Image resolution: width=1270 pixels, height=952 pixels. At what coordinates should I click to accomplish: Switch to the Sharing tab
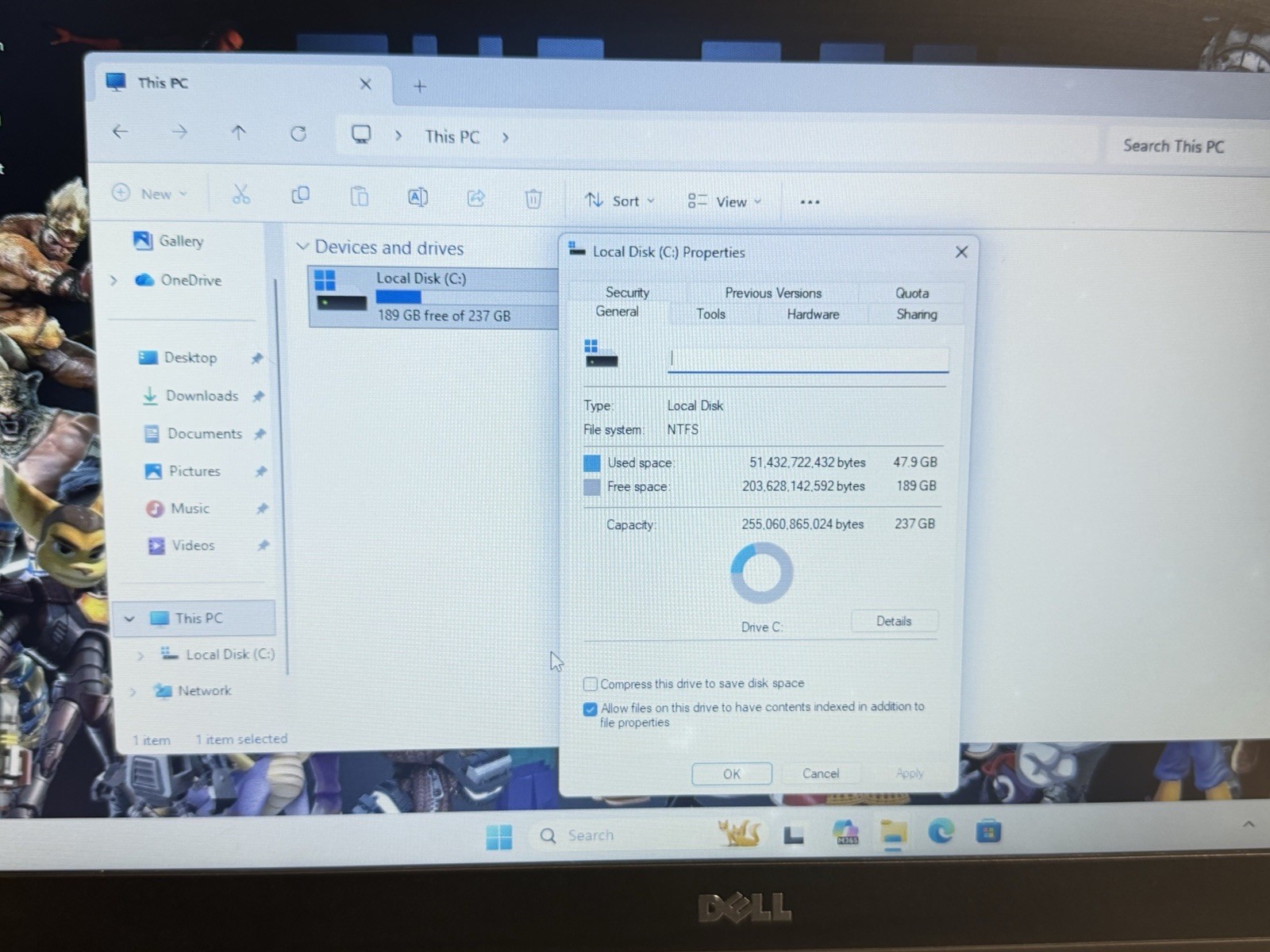coord(917,314)
